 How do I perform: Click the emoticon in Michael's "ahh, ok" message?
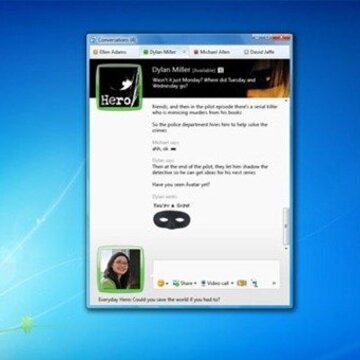[x=173, y=149]
